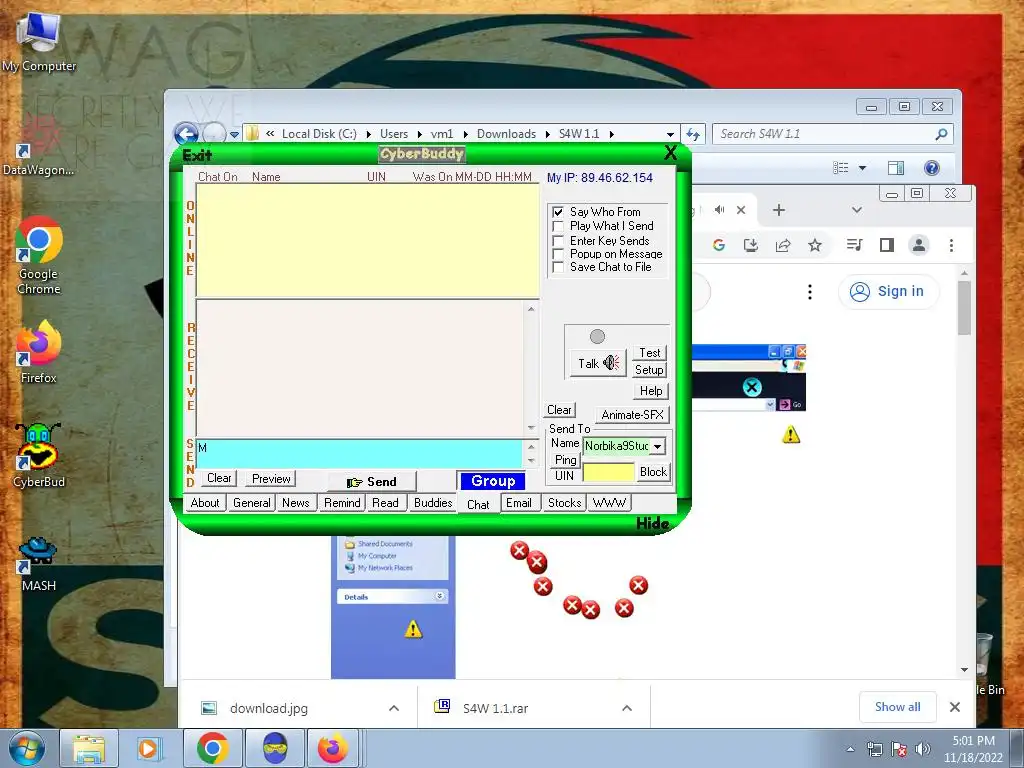Click Animate-SFX button
This screenshot has width=1024, height=768.
click(x=632, y=415)
